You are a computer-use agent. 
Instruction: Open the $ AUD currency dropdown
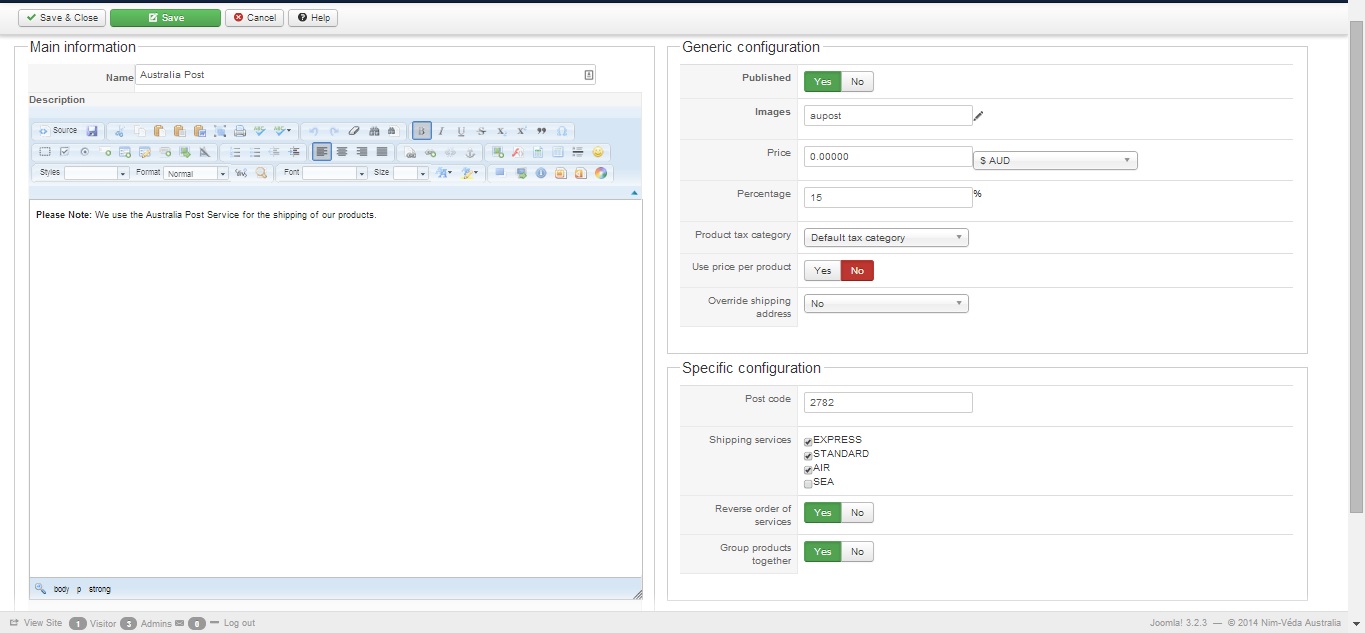1055,160
